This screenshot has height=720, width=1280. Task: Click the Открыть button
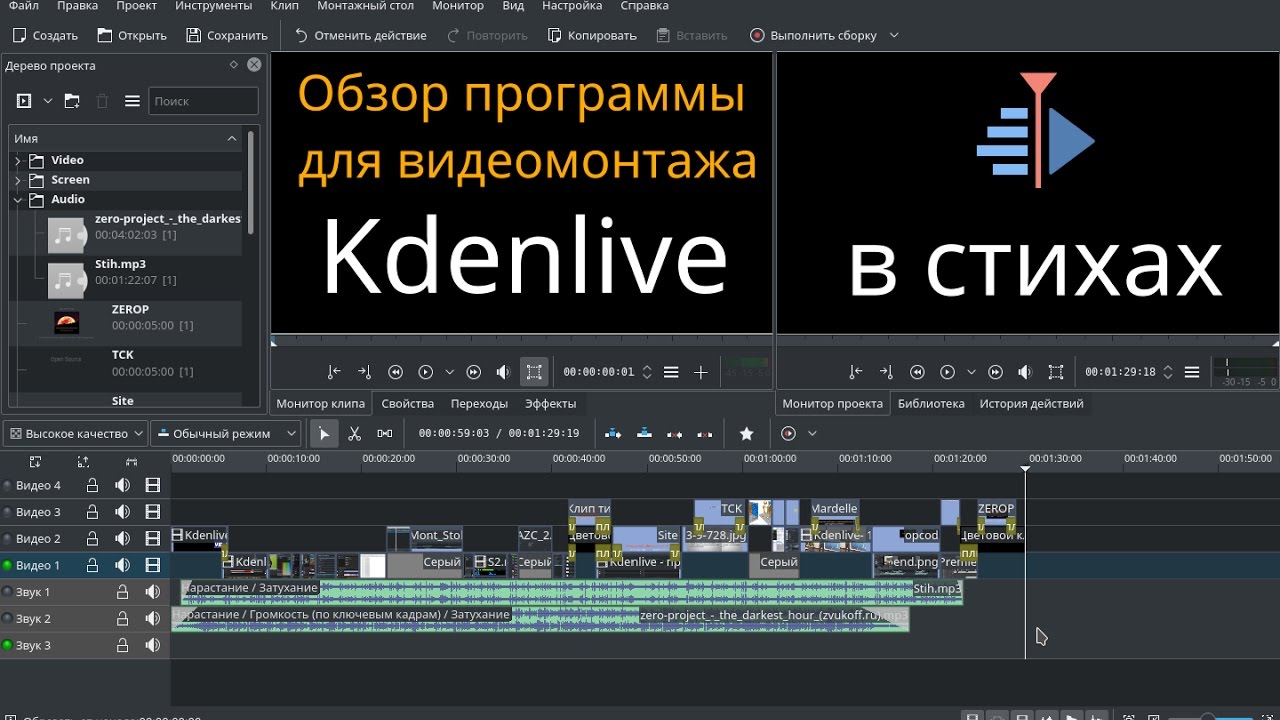click(x=132, y=35)
